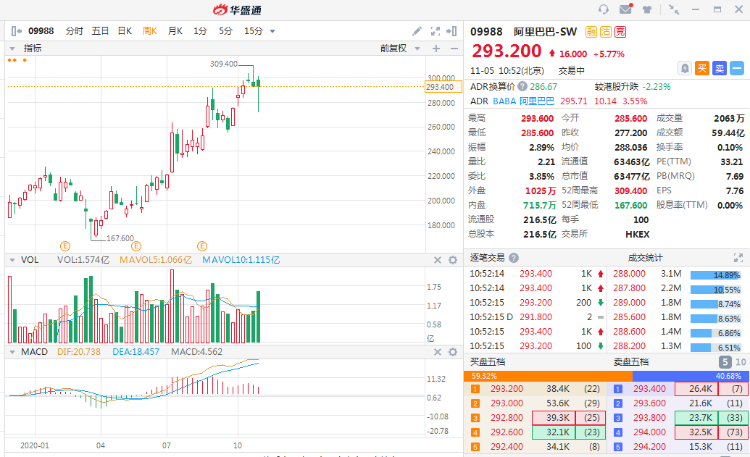750x457 pixels.
Task: Switch to 分时 intraday chart tab
Action: [x=74, y=31]
